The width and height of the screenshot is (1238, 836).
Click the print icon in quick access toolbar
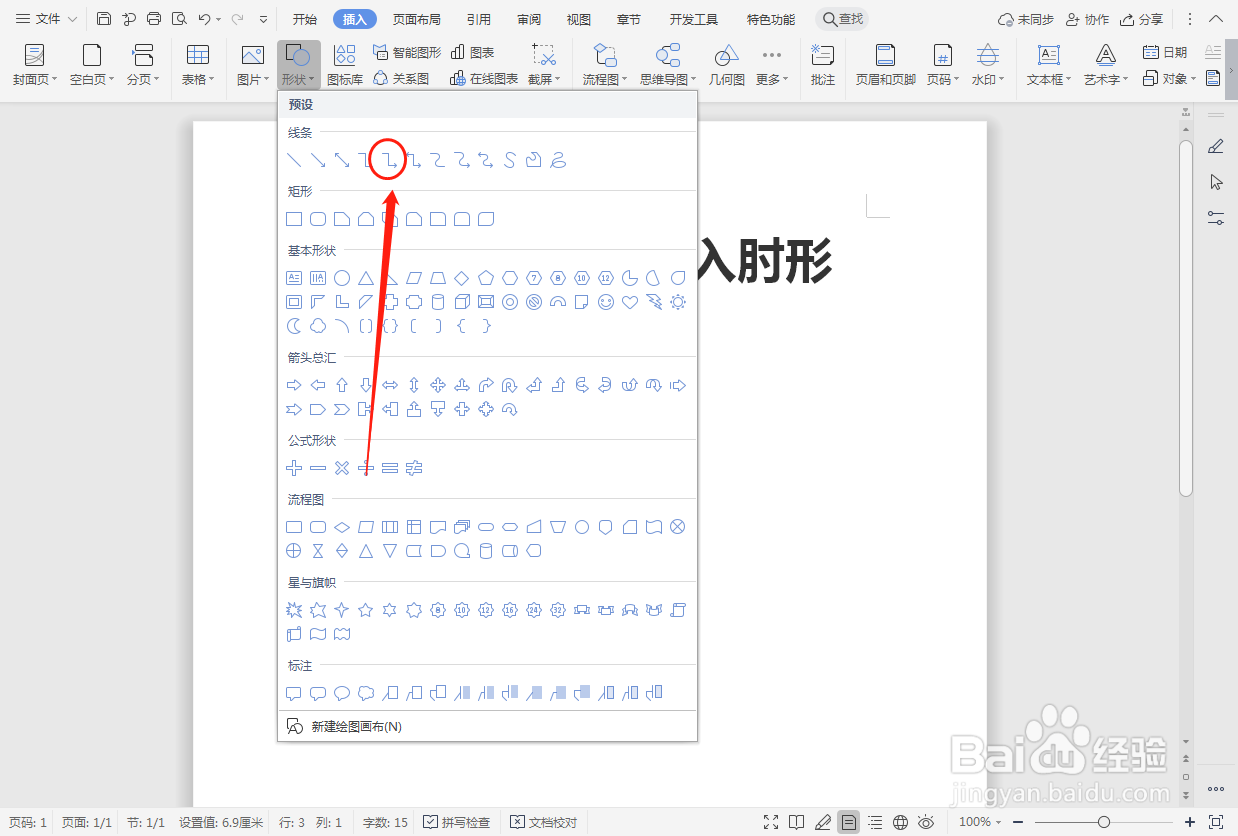pos(154,19)
